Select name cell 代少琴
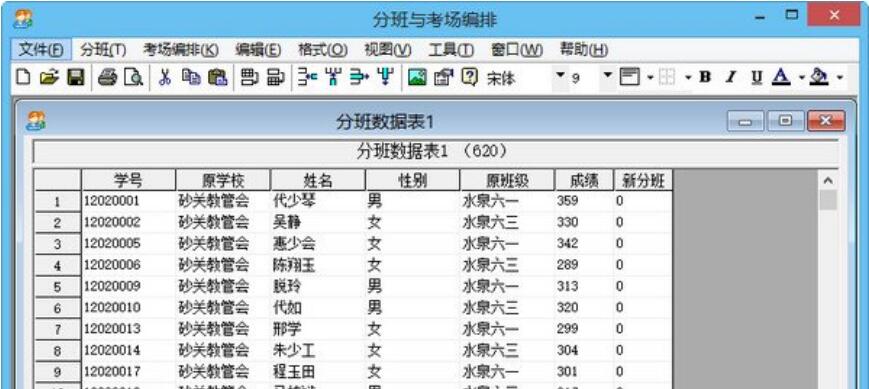The height and width of the screenshot is (389, 869). pos(318,201)
